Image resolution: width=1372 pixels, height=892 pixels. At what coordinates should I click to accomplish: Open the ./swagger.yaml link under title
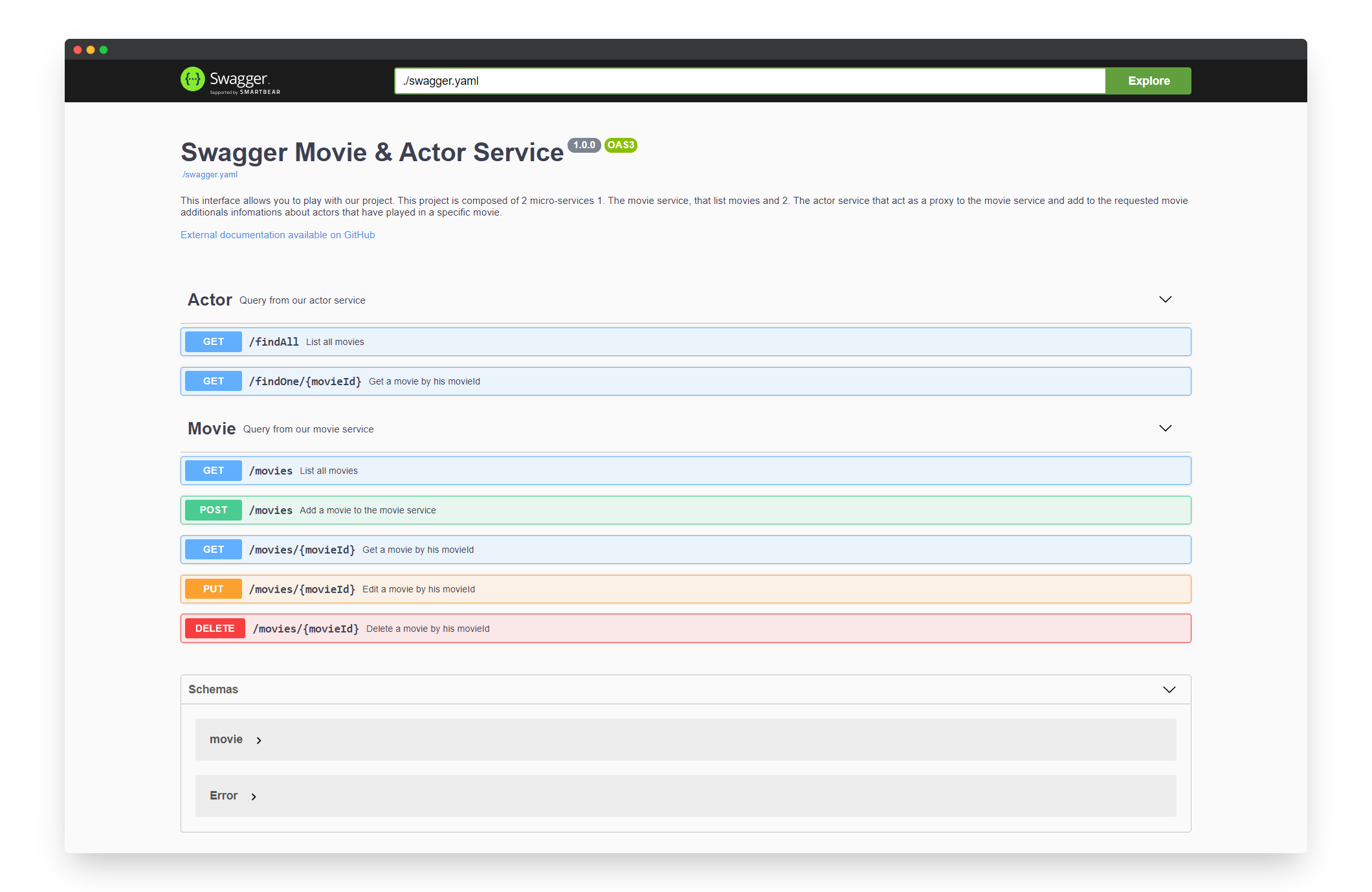pyautogui.click(x=209, y=175)
